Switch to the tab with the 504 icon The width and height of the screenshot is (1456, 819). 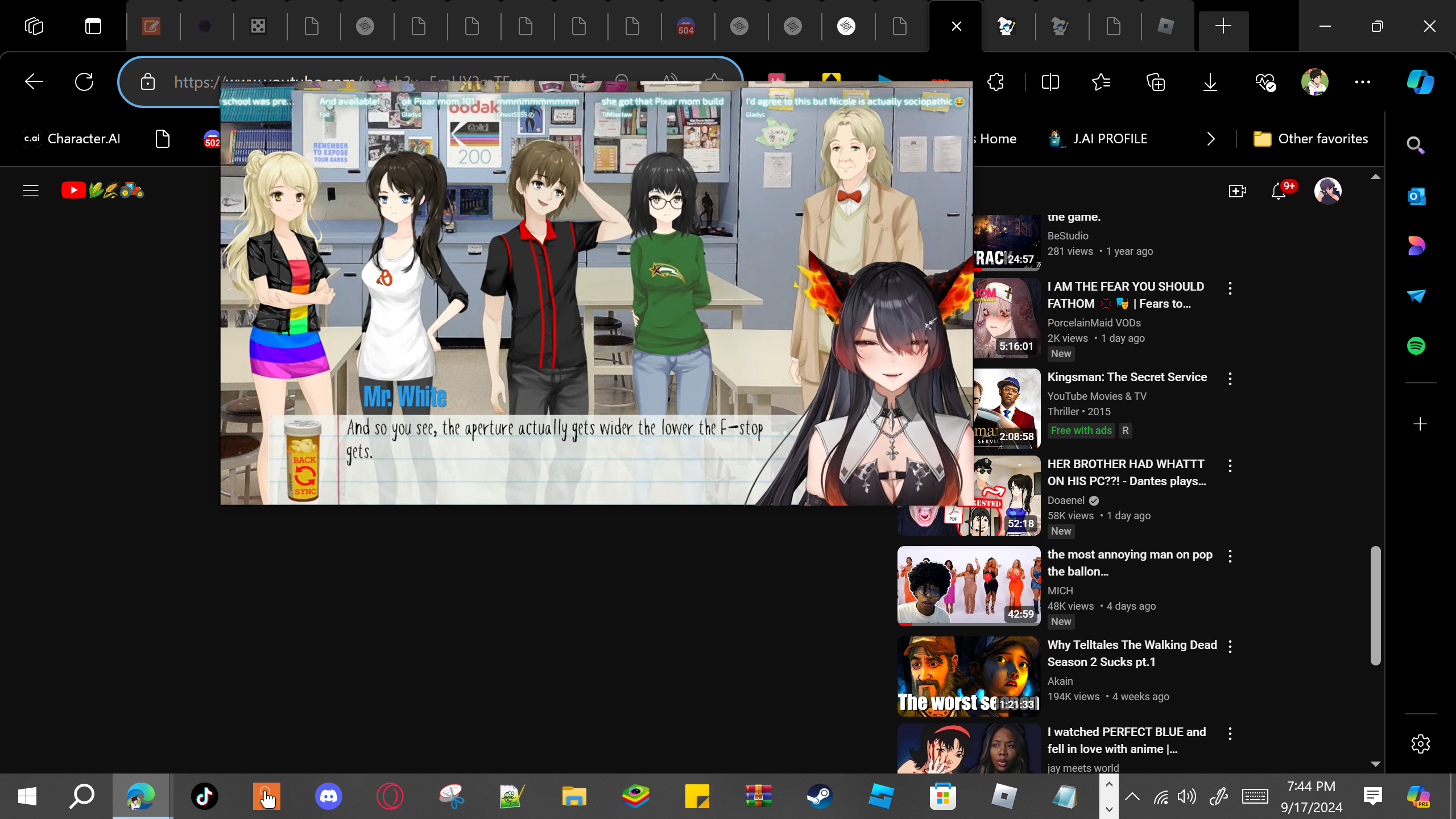686,26
